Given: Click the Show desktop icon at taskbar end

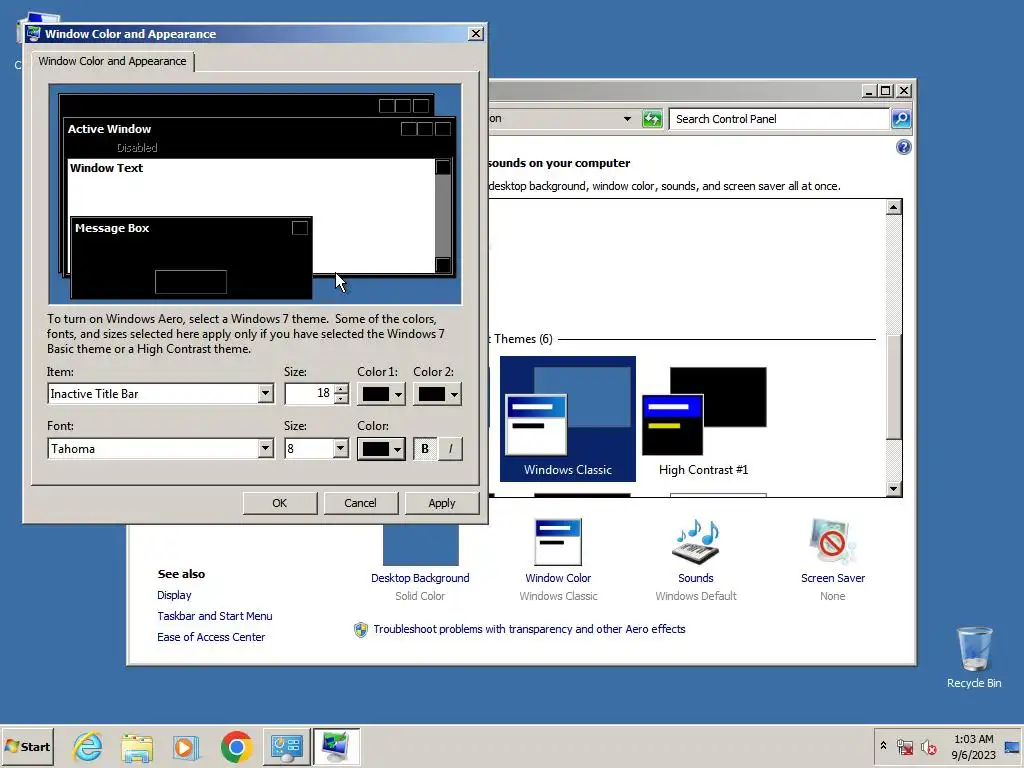Looking at the screenshot, I should click(1013, 747).
